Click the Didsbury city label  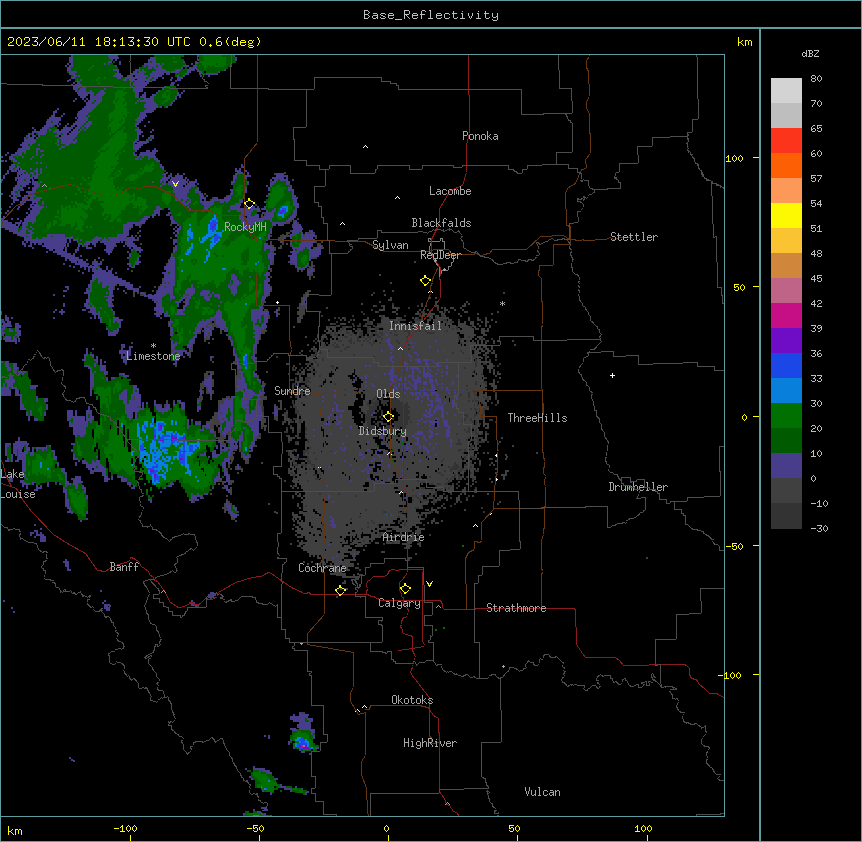point(383,431)
